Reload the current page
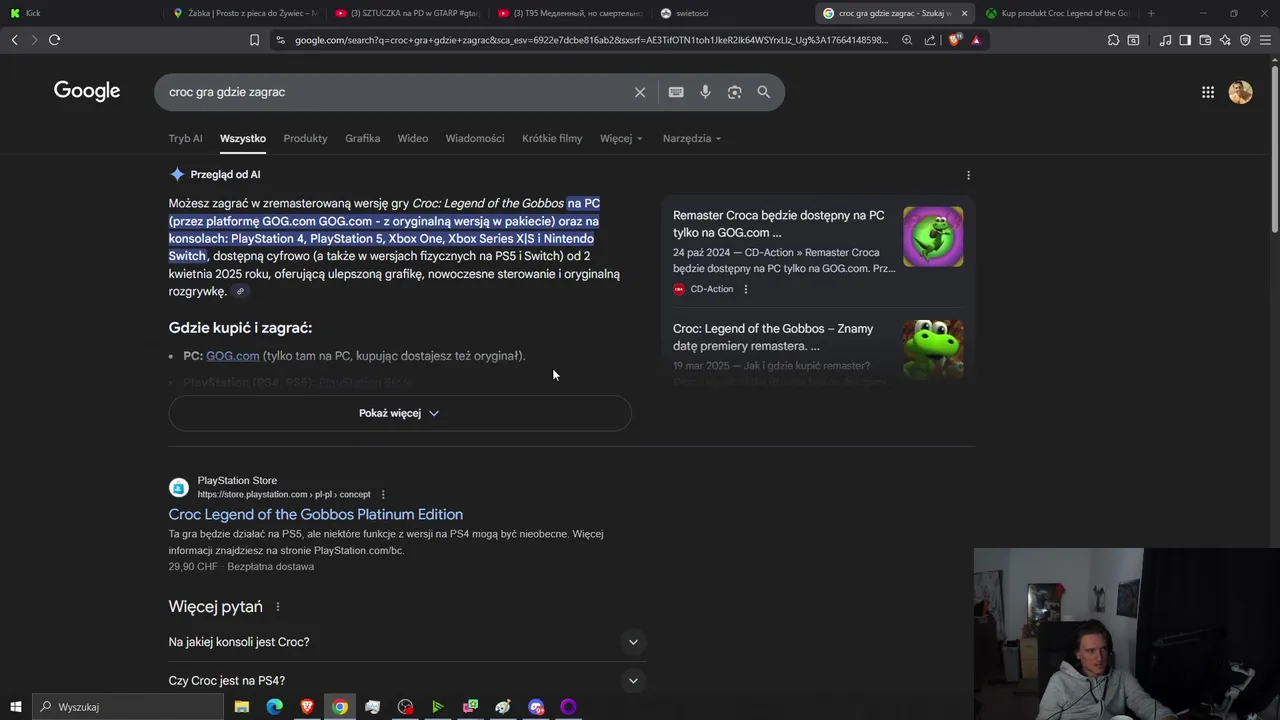The image size is (1280, 720). pyautogui.click(x=54, y=40)
